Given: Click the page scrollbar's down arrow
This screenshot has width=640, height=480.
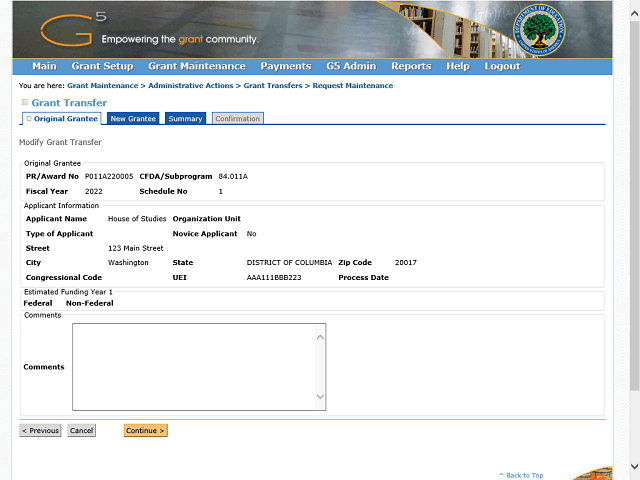Looking at the screenshot, I should tap(634, 466).
